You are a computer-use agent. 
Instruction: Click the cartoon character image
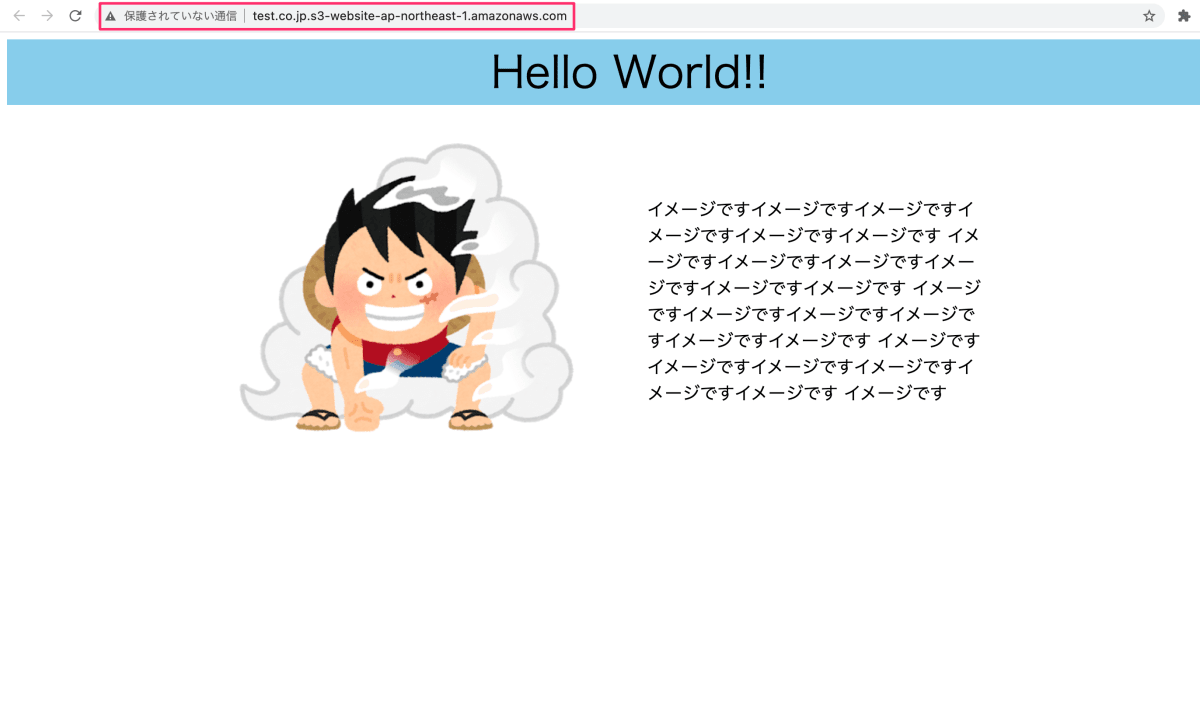pyautogui.click(x=407, y=288)
